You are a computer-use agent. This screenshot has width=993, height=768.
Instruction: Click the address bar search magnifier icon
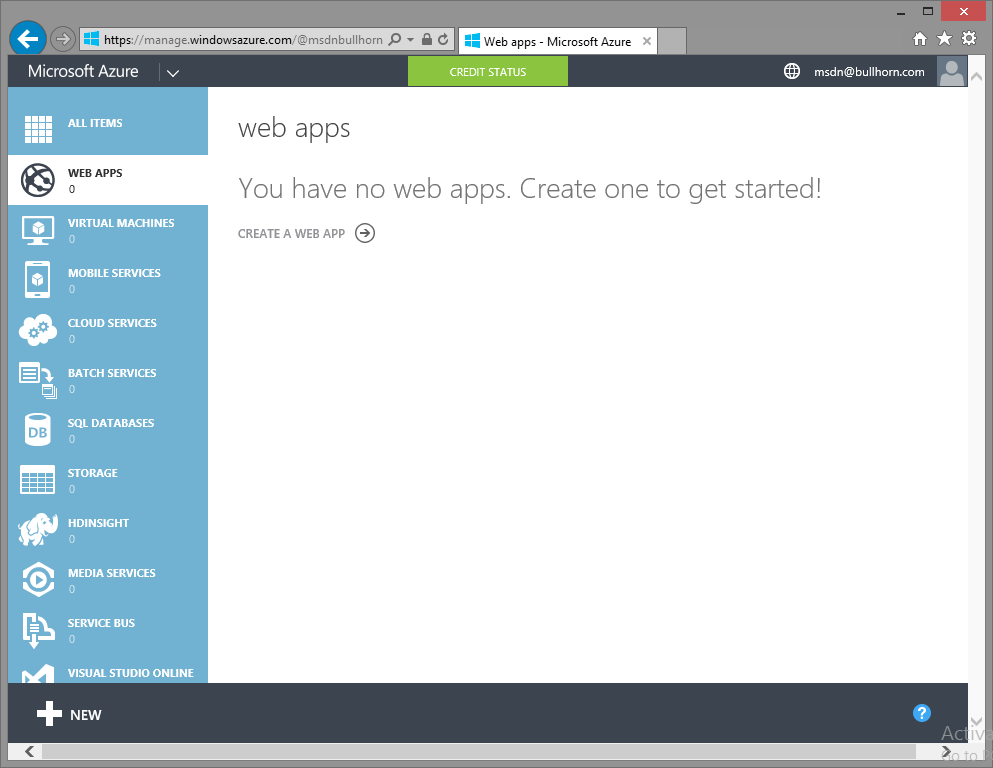click(x=395, y=39)
